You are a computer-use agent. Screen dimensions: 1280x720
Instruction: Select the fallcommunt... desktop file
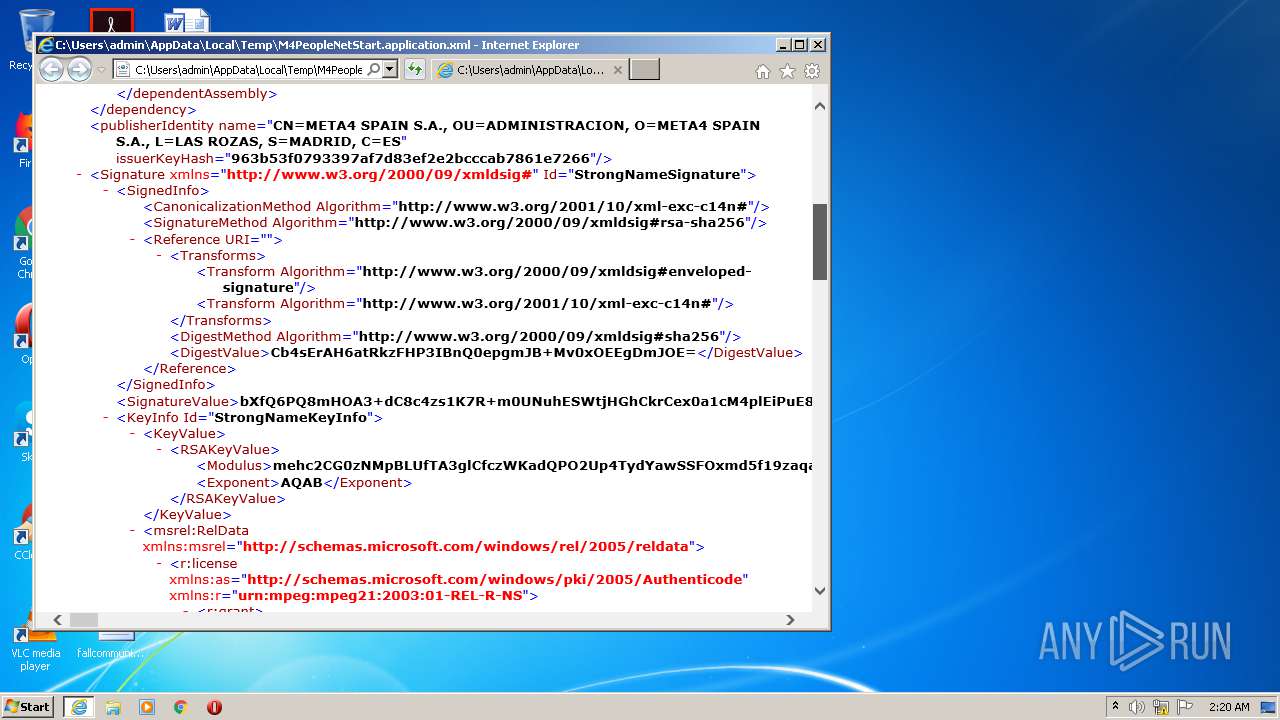click(110, 645)
